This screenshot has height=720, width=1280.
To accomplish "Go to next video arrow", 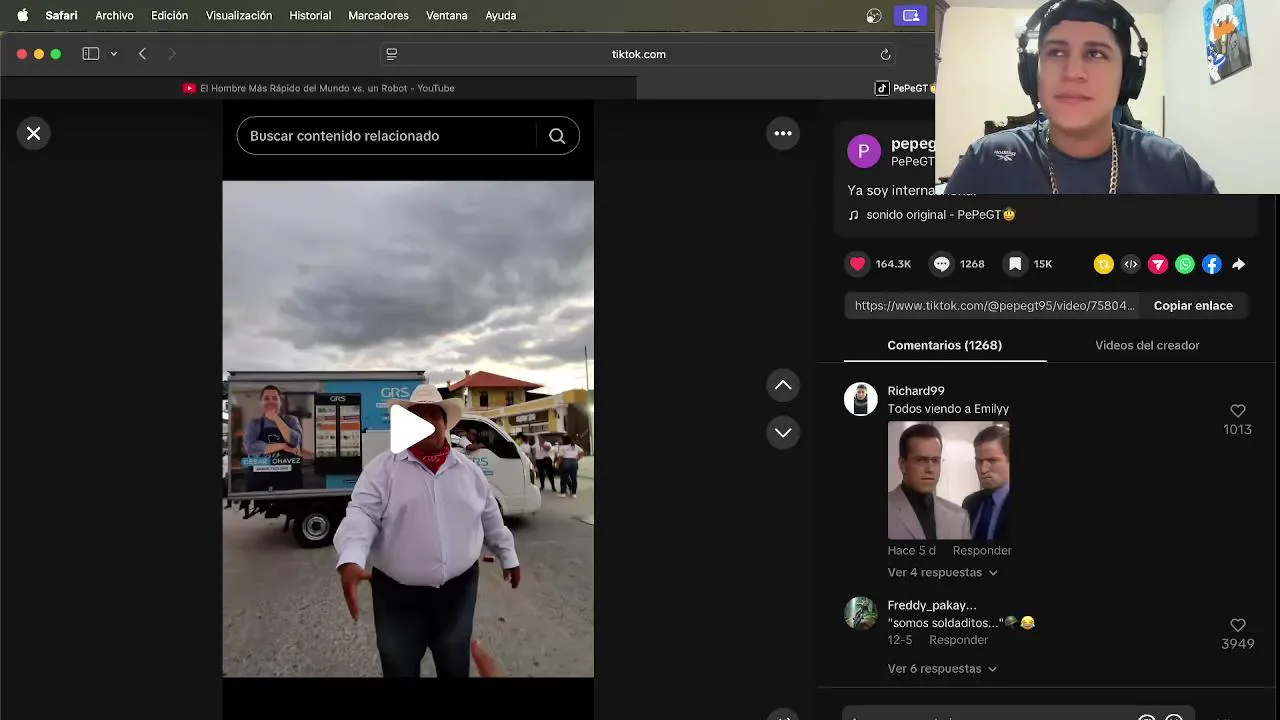I will [783, 432].
